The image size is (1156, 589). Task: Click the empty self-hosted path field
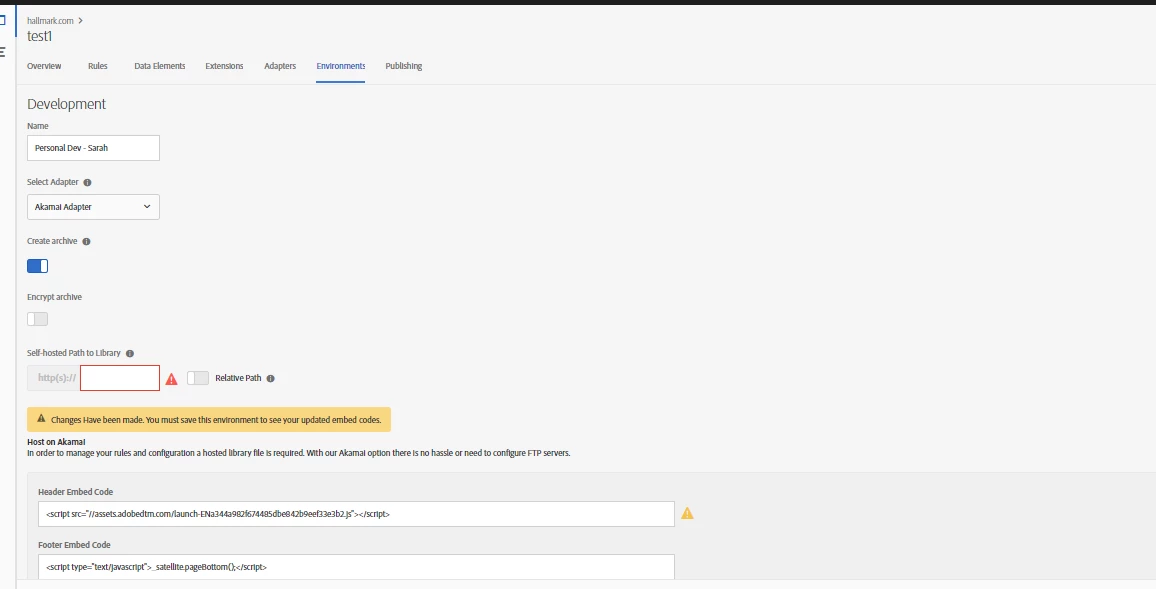coord(120,378)
